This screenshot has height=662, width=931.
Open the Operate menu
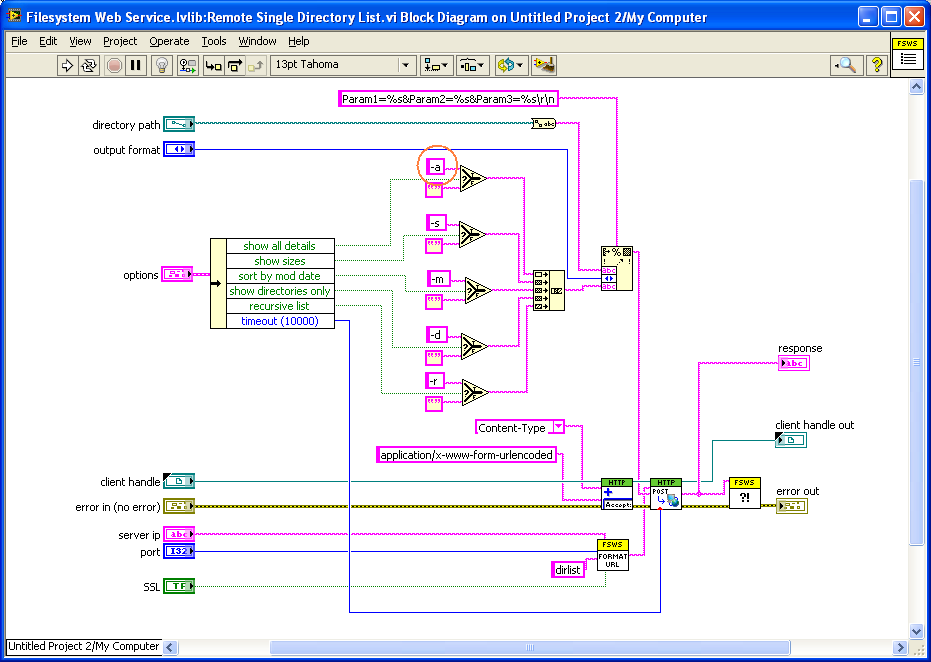click(169, 41)
